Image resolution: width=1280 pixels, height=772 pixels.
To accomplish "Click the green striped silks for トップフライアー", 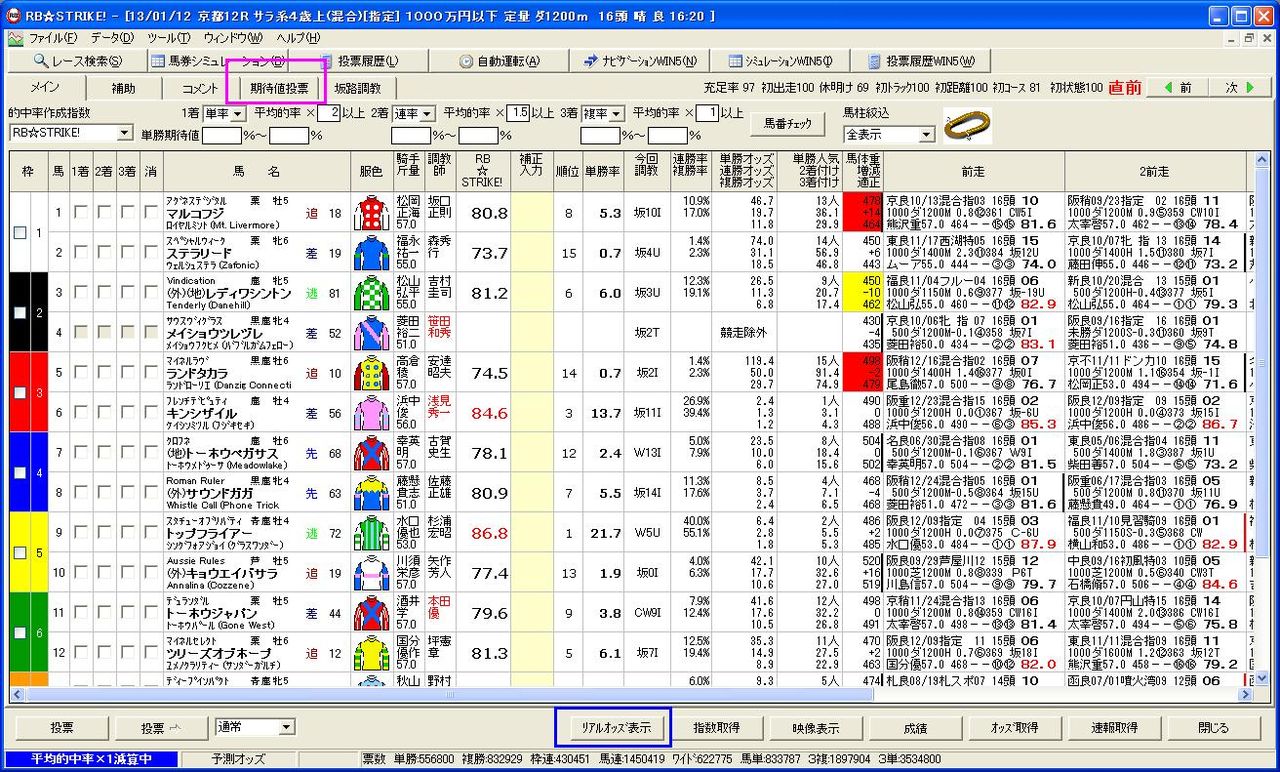I will tap(371, 532).
